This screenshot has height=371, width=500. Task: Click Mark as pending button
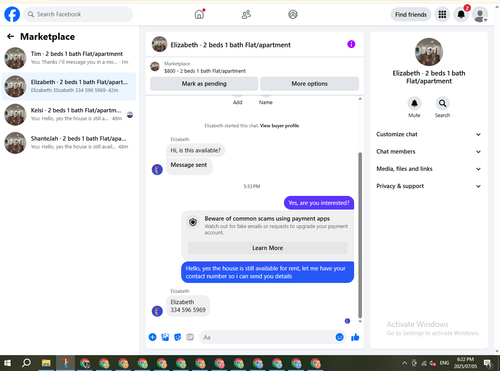click(204, 84)
